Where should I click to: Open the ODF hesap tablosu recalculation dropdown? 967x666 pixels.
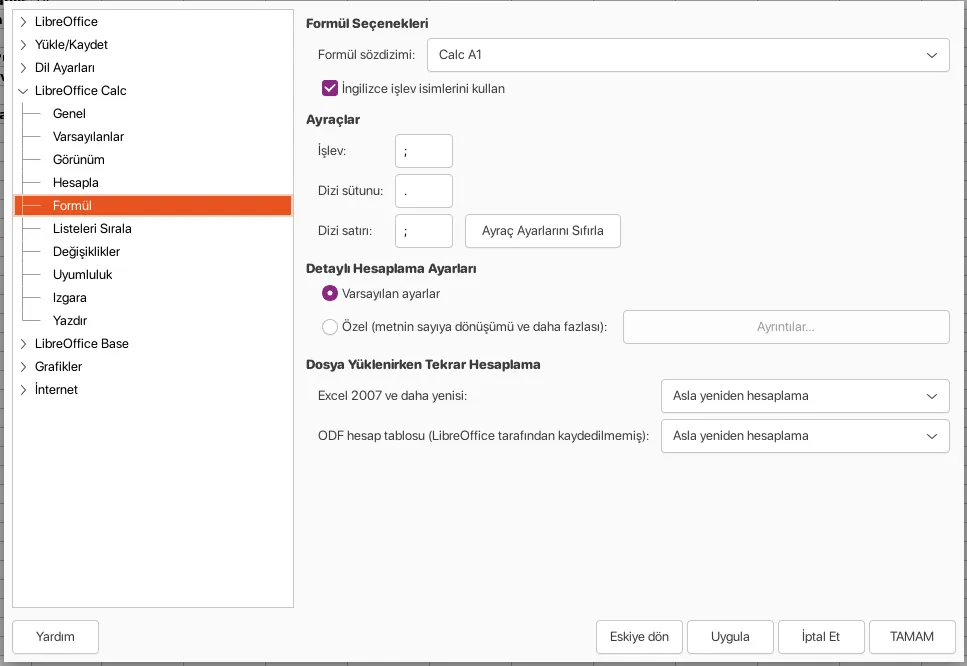point(804,436)
